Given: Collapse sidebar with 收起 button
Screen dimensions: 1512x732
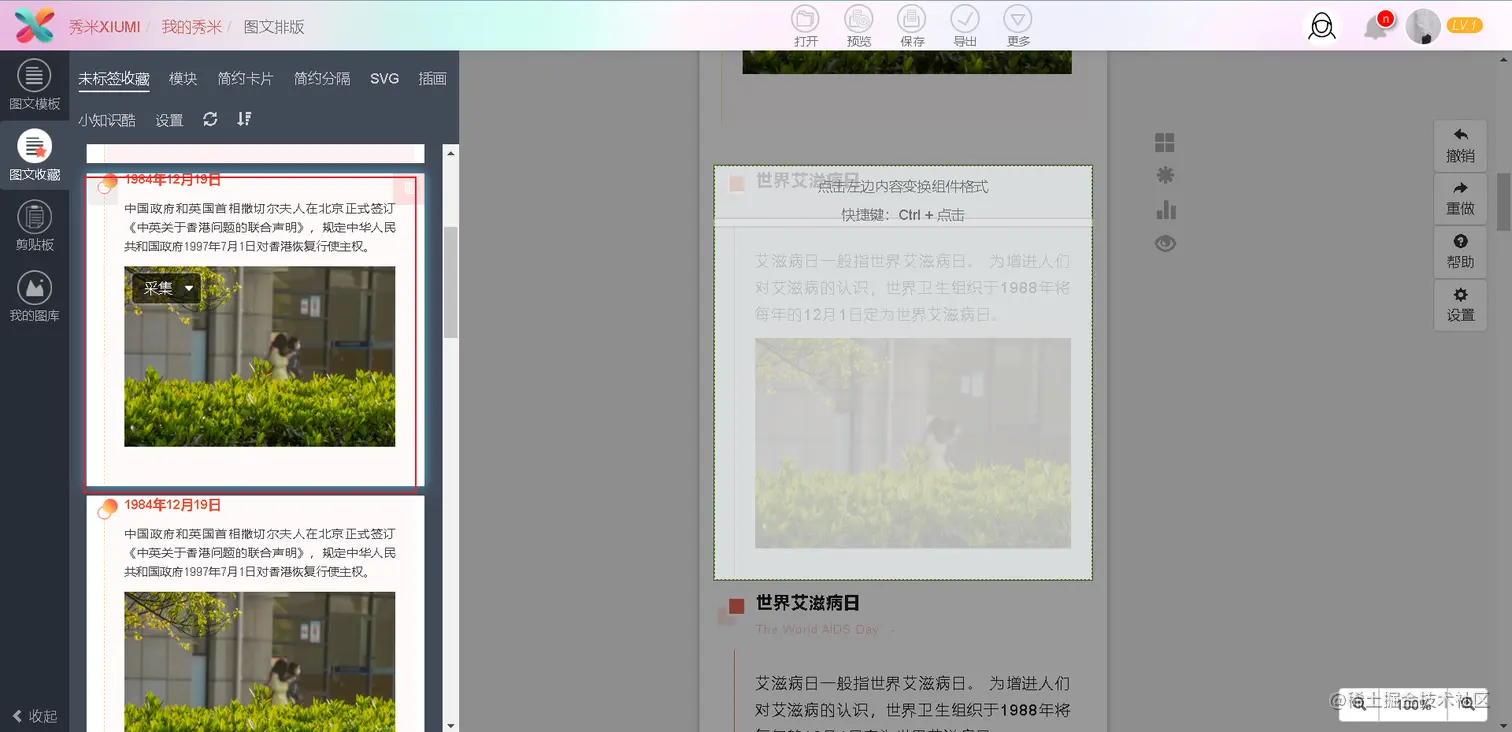Looking at the screenshot, I should pos(35,716).
